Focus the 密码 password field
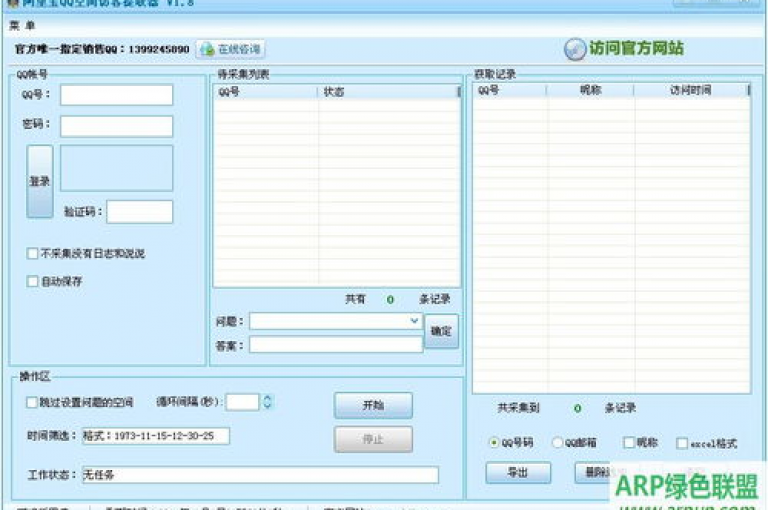Screen dimensions: 768x510 (x=117, y=126)
